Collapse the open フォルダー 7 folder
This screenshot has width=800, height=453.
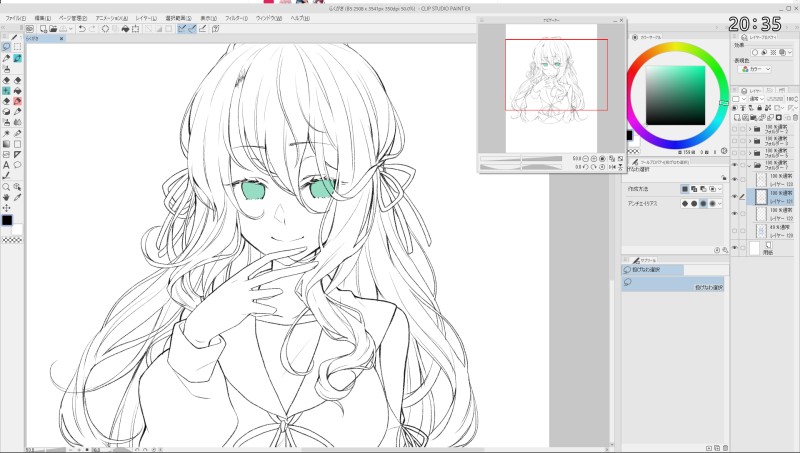coord(750,165)
